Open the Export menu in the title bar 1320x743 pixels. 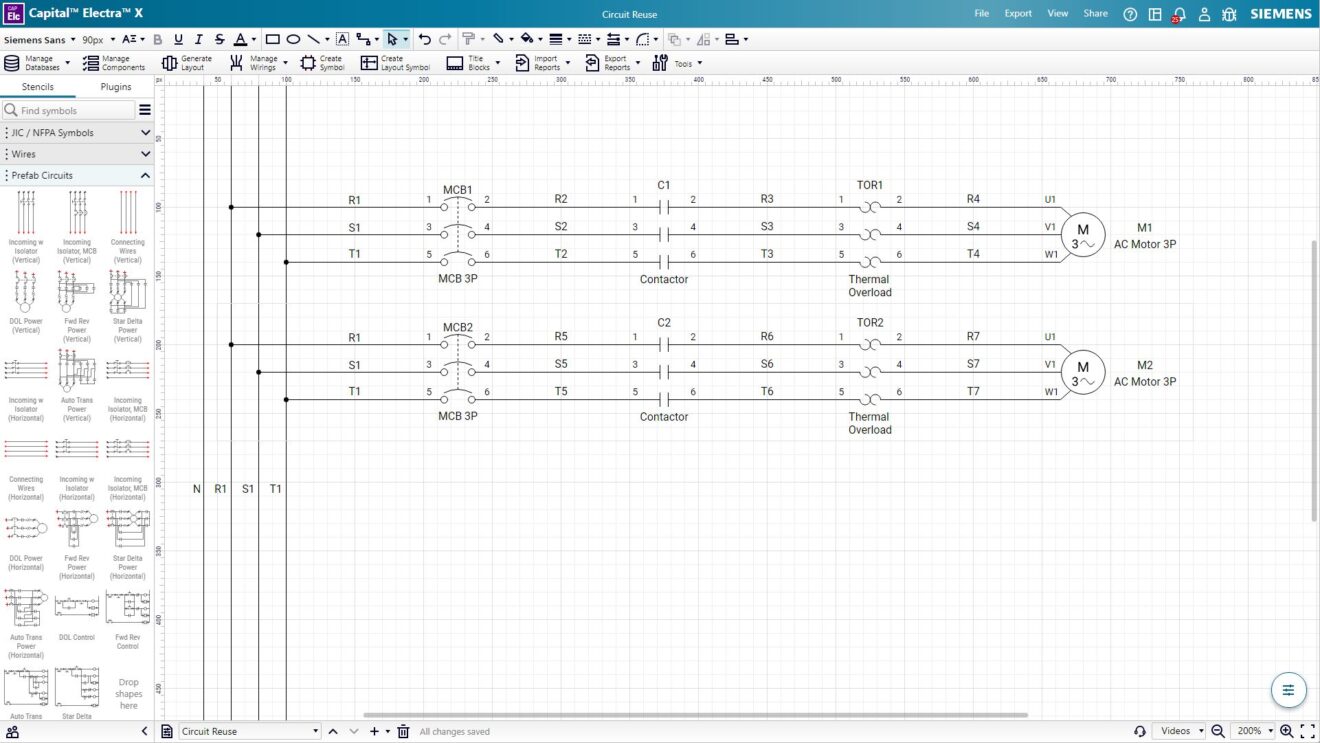[1017, 13]
